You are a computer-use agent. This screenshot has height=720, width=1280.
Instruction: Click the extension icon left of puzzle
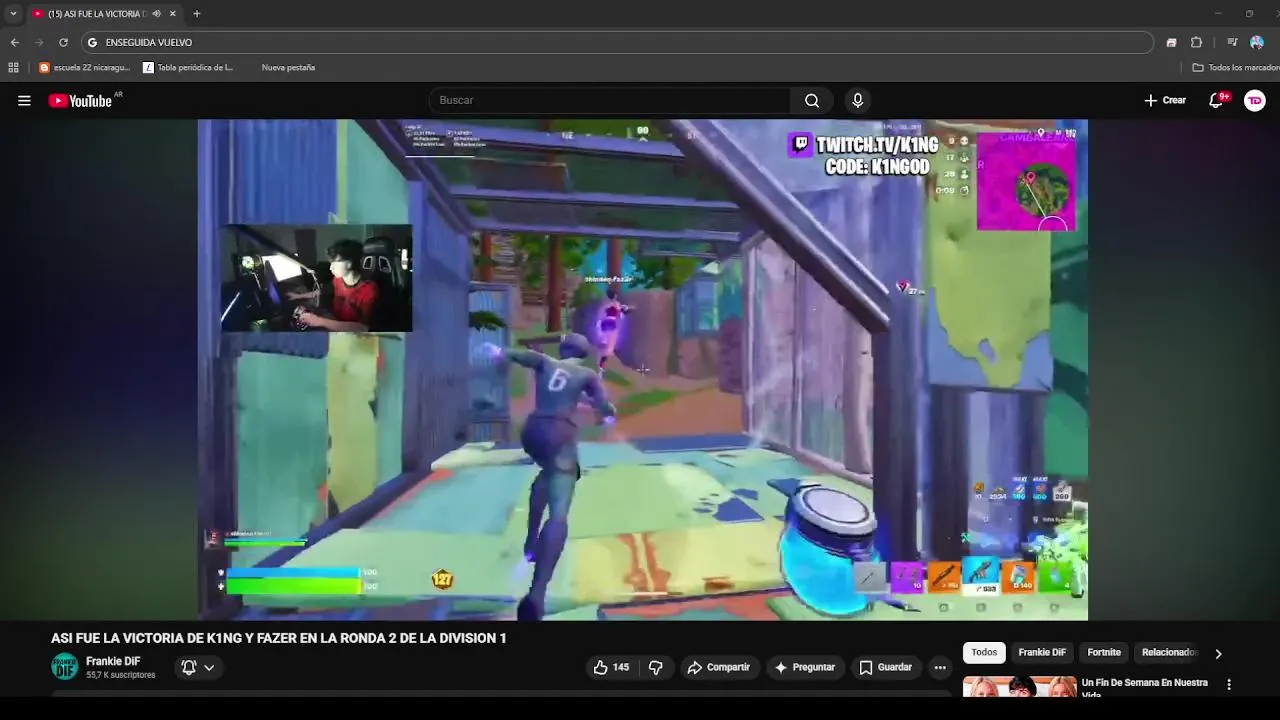pyautogui.click(x=1171, y=42)
